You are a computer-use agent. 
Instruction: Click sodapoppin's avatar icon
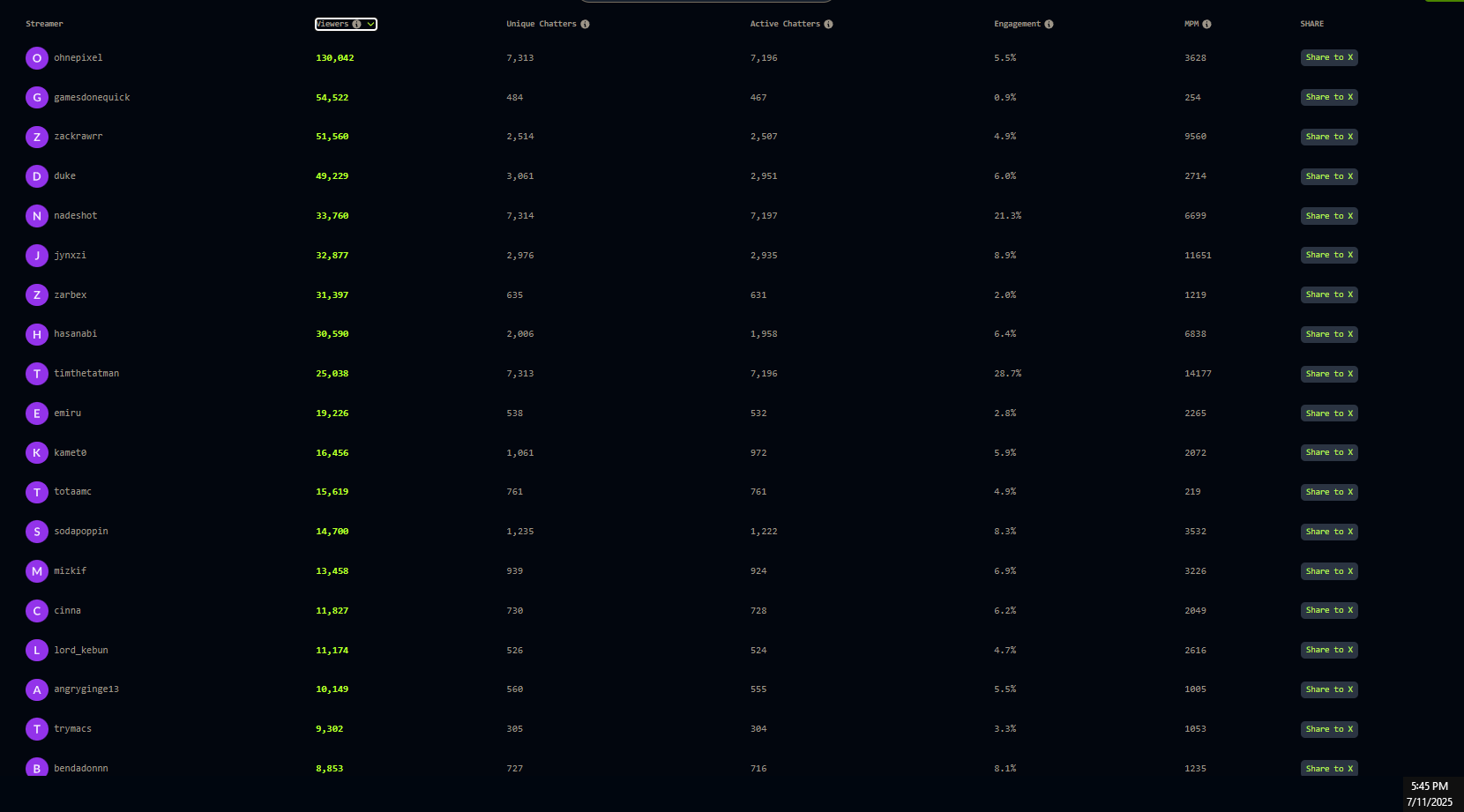[37, 532]
